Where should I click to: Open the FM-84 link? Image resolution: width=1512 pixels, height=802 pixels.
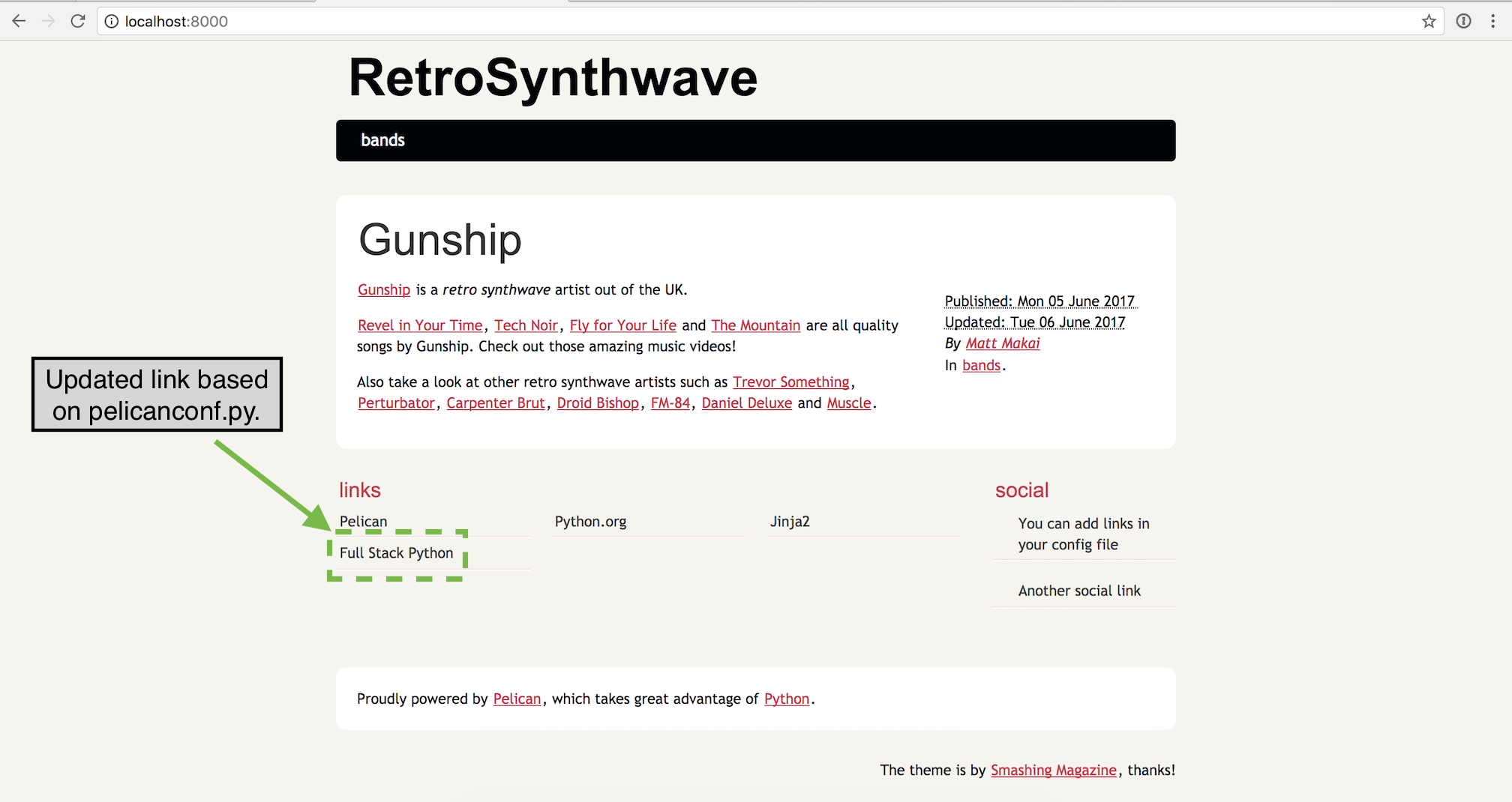[670, 403]
